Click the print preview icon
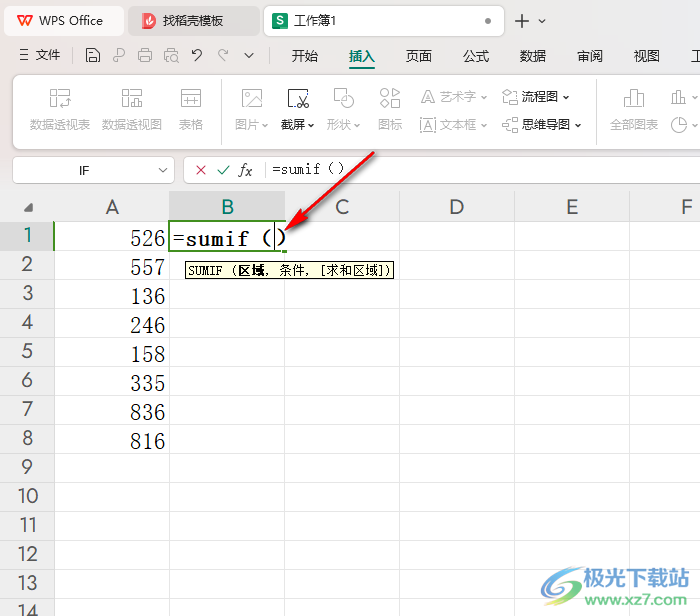700x616 pixels. pos(171,56)
